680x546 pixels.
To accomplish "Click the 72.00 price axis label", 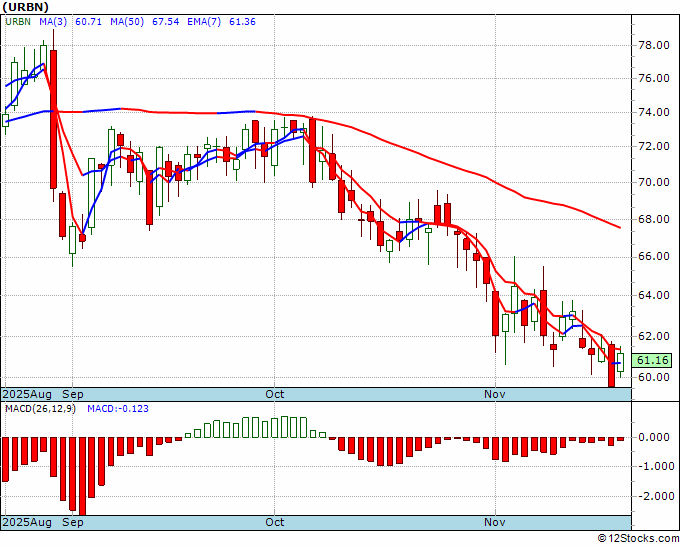I will 654,146.
